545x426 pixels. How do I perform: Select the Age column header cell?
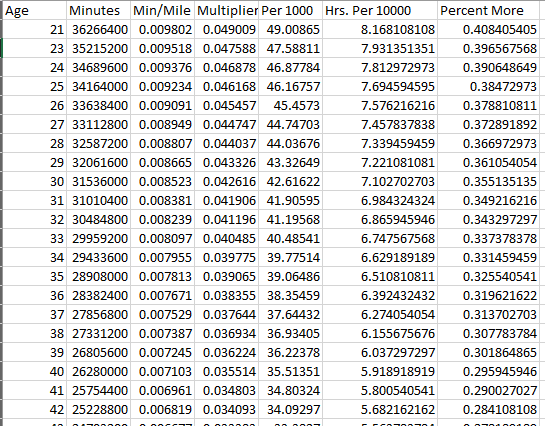click(x=35, y=10)
